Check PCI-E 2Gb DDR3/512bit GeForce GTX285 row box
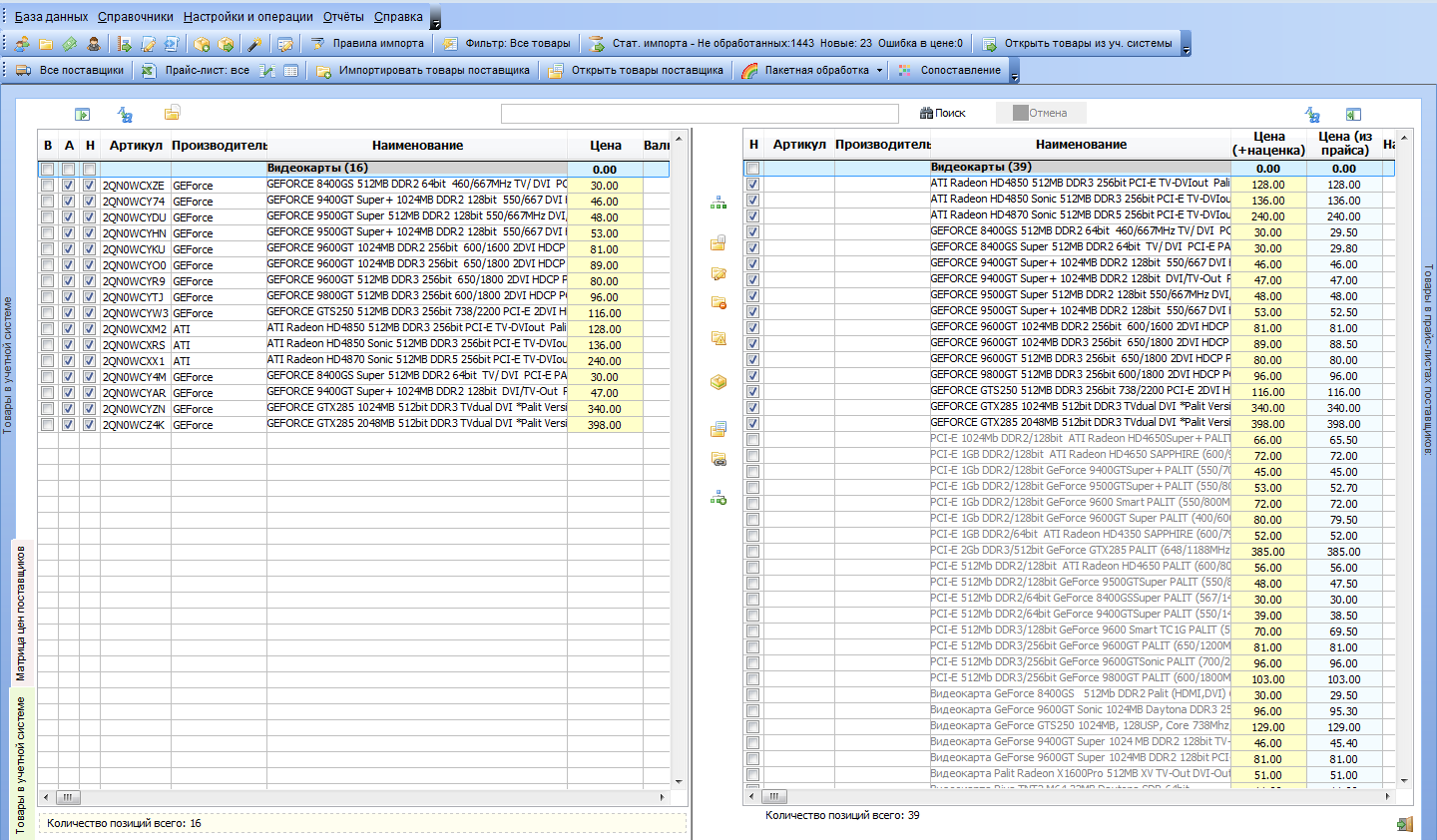Viewport: 1437px width, 840px height. [x=752, y=552]
